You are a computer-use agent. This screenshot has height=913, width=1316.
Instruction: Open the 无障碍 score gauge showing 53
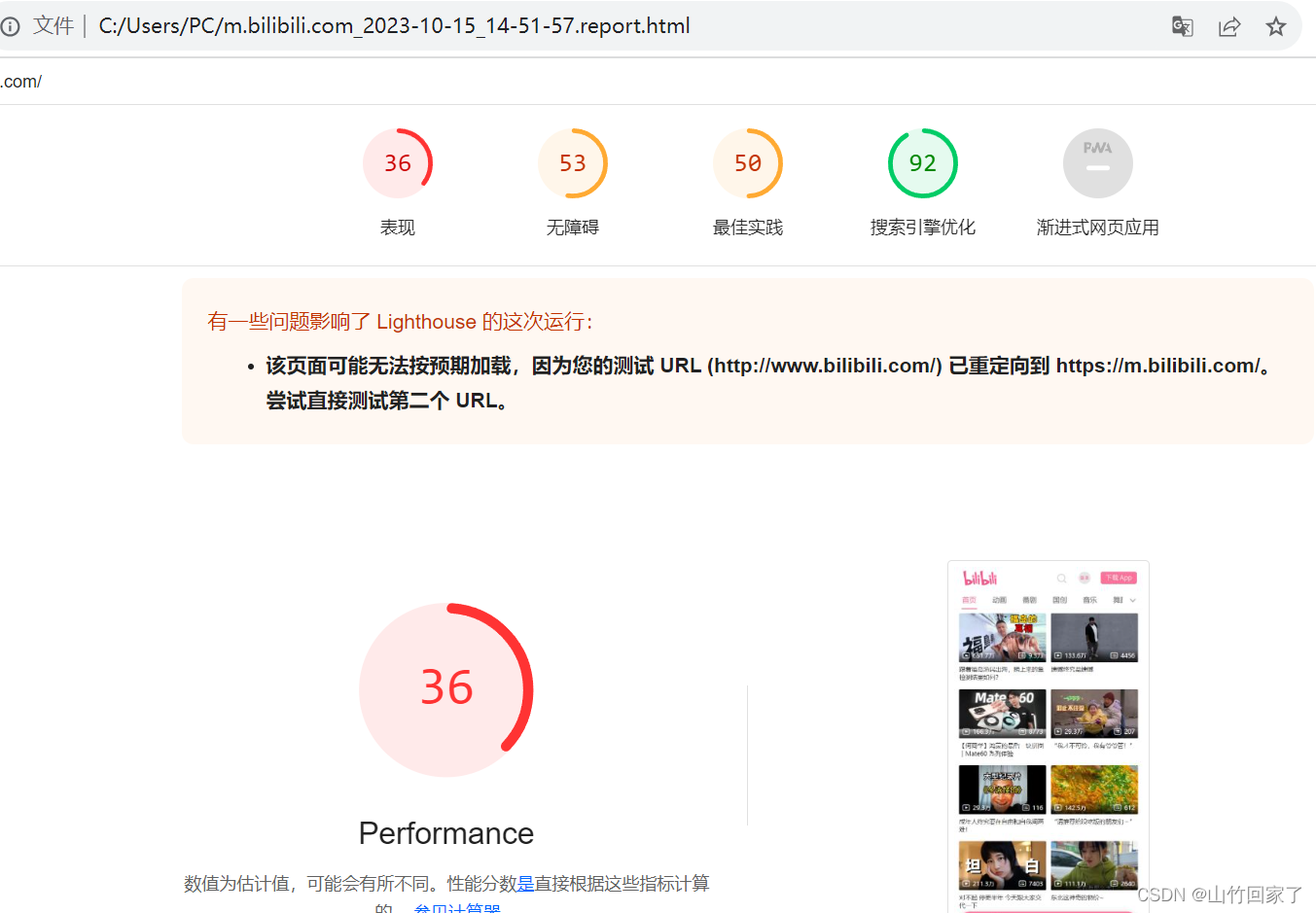click(x=573, y=163)
